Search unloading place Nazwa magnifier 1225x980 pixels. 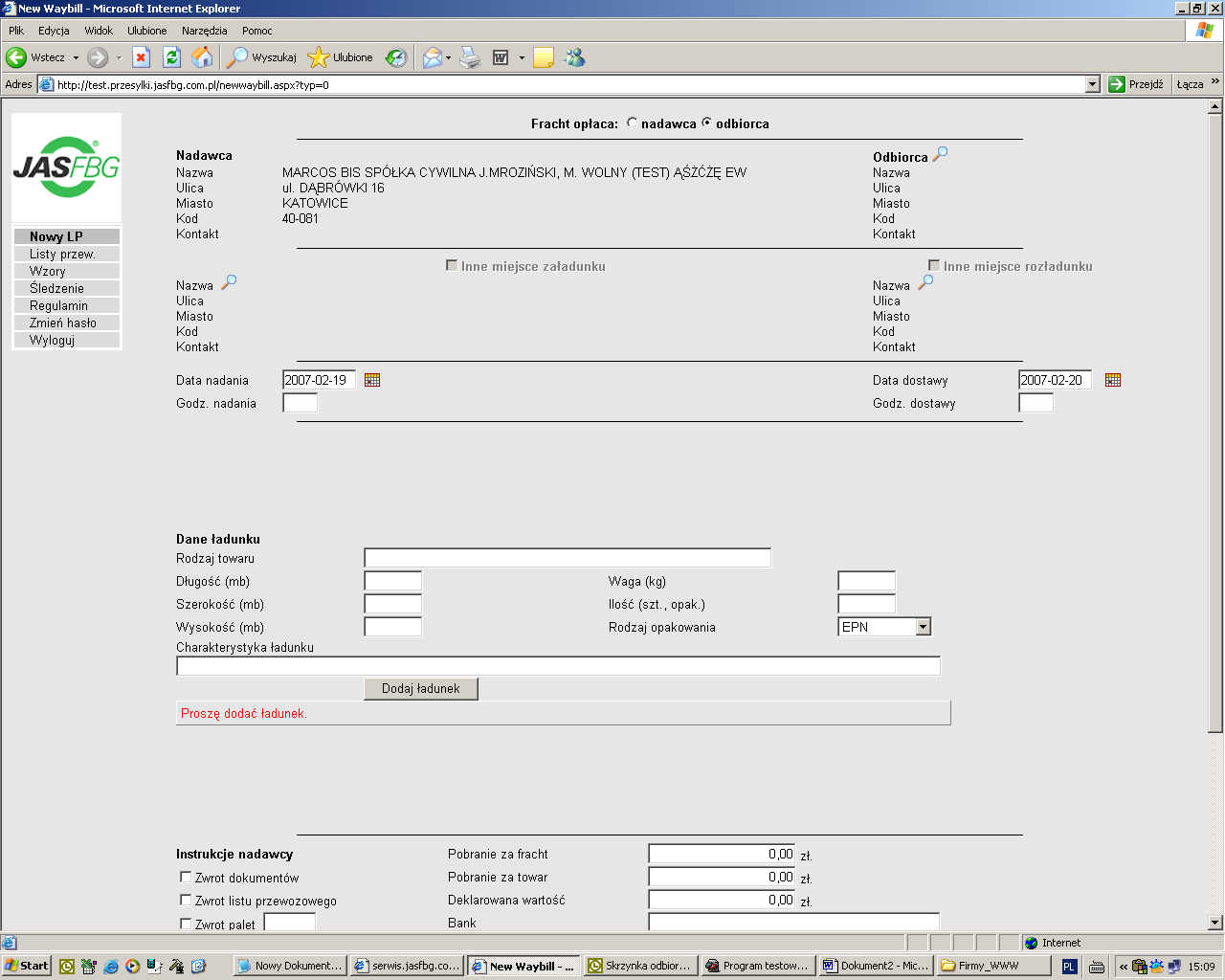click(x=925, y=282)
